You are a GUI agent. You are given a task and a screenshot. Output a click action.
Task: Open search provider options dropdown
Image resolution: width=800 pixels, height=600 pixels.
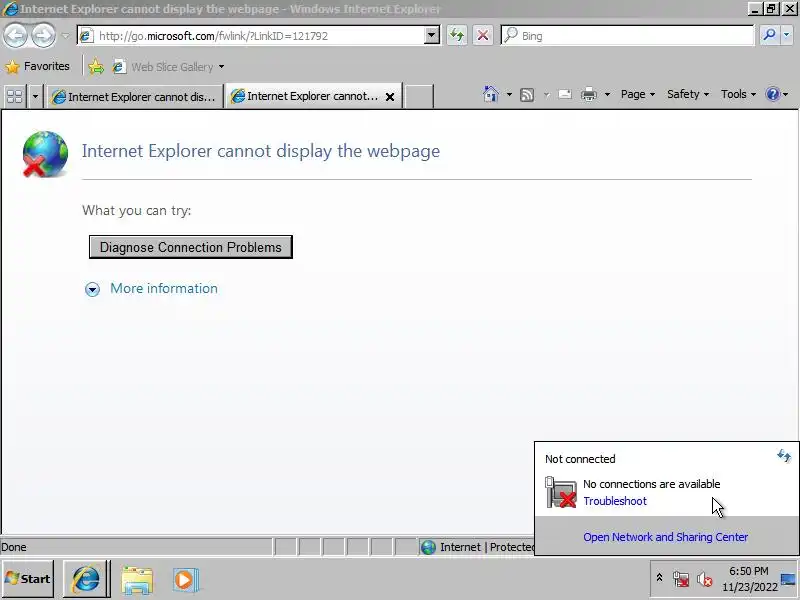tap(786, 35)
